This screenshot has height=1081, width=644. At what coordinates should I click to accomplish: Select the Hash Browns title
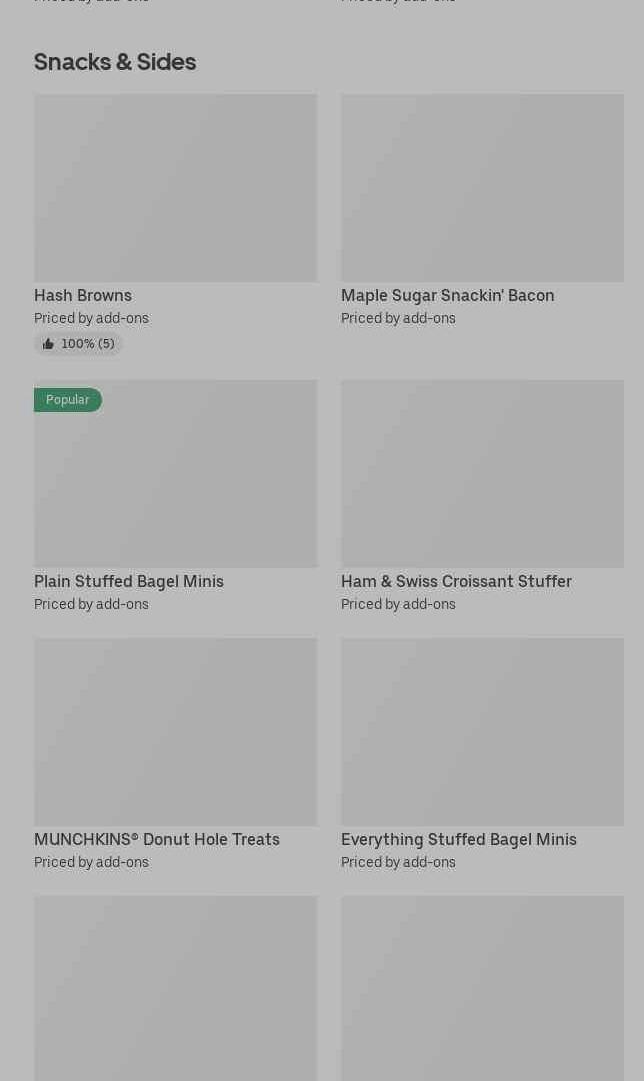pos(83,296)
